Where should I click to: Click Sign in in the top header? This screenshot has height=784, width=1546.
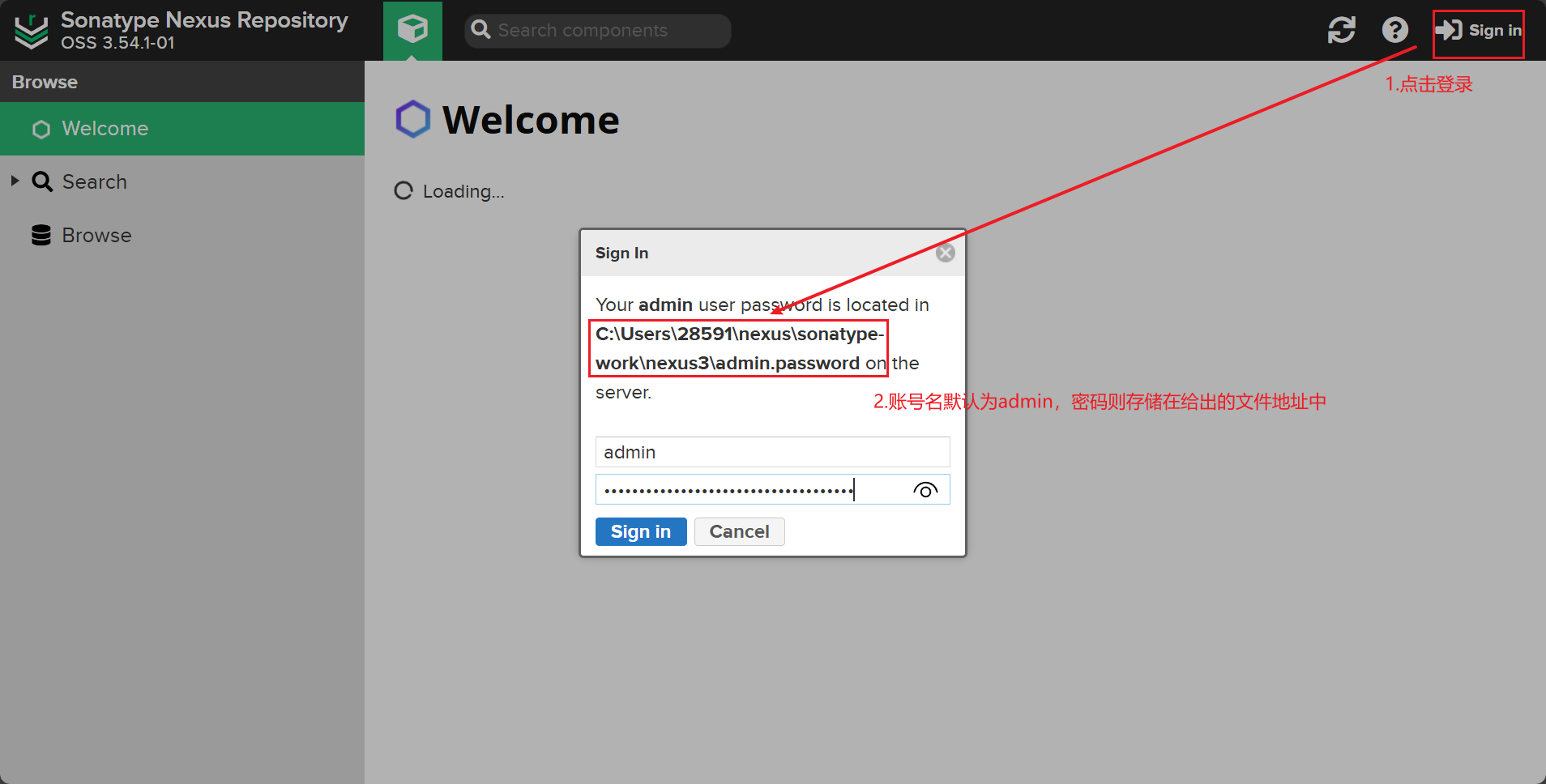(x=1478, y=31)
